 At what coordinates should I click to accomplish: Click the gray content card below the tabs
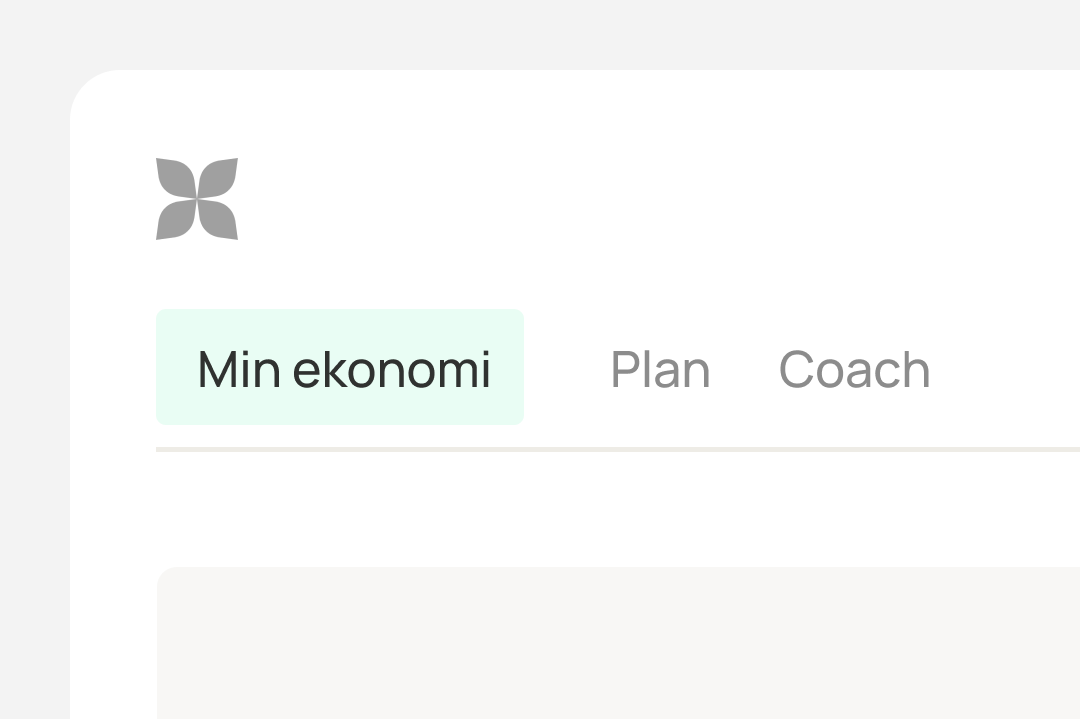click(618, 642)
